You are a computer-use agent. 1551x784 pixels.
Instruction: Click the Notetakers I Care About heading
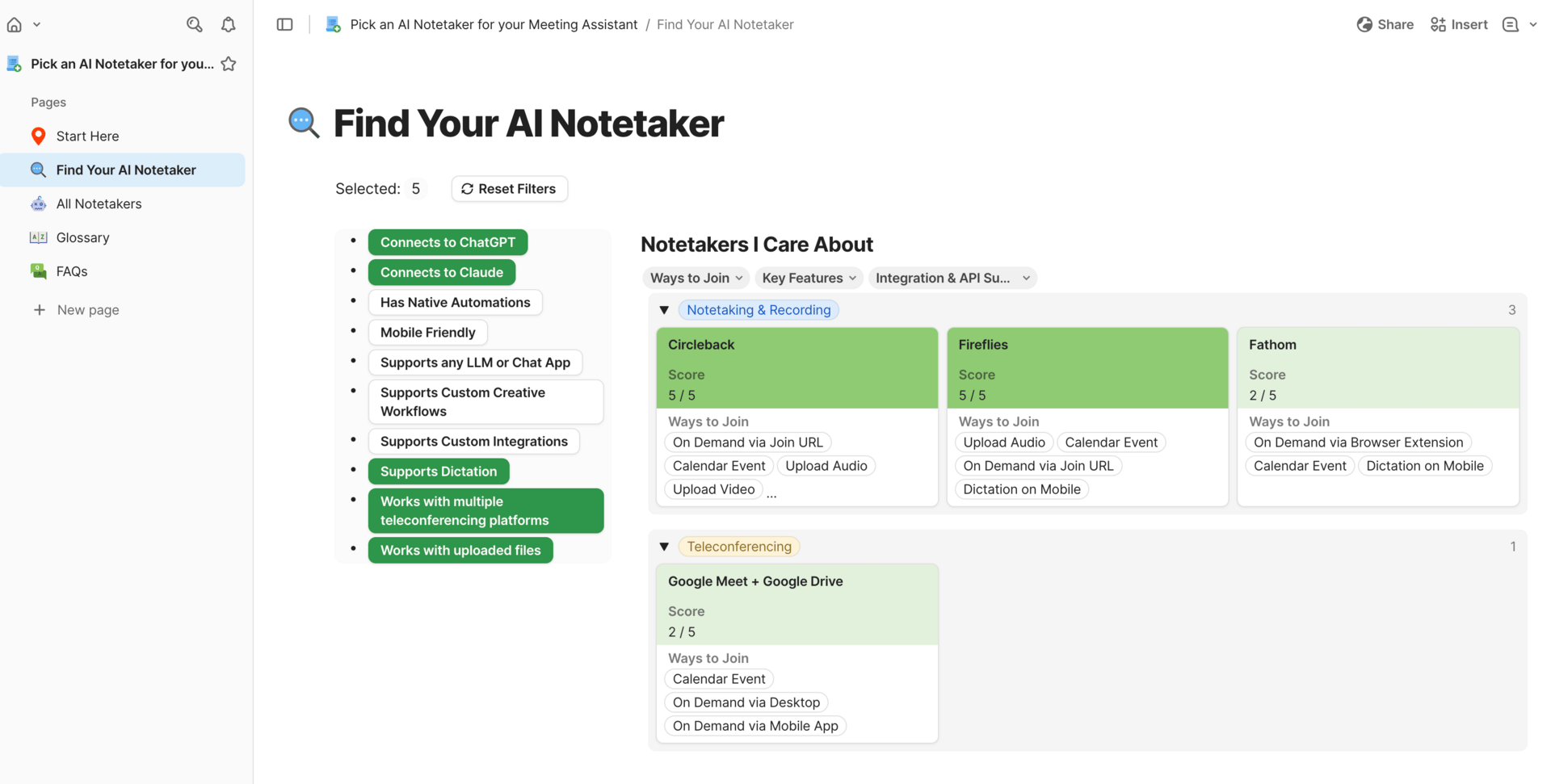pyautogui.click(x=756, y=245)
